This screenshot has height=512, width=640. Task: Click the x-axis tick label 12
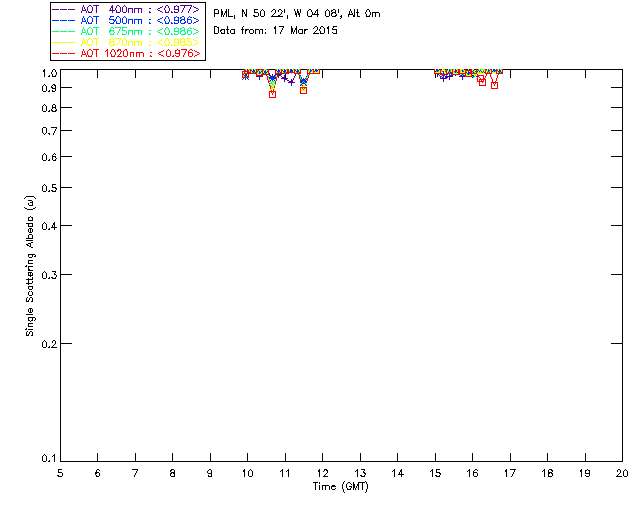[322, 474]
